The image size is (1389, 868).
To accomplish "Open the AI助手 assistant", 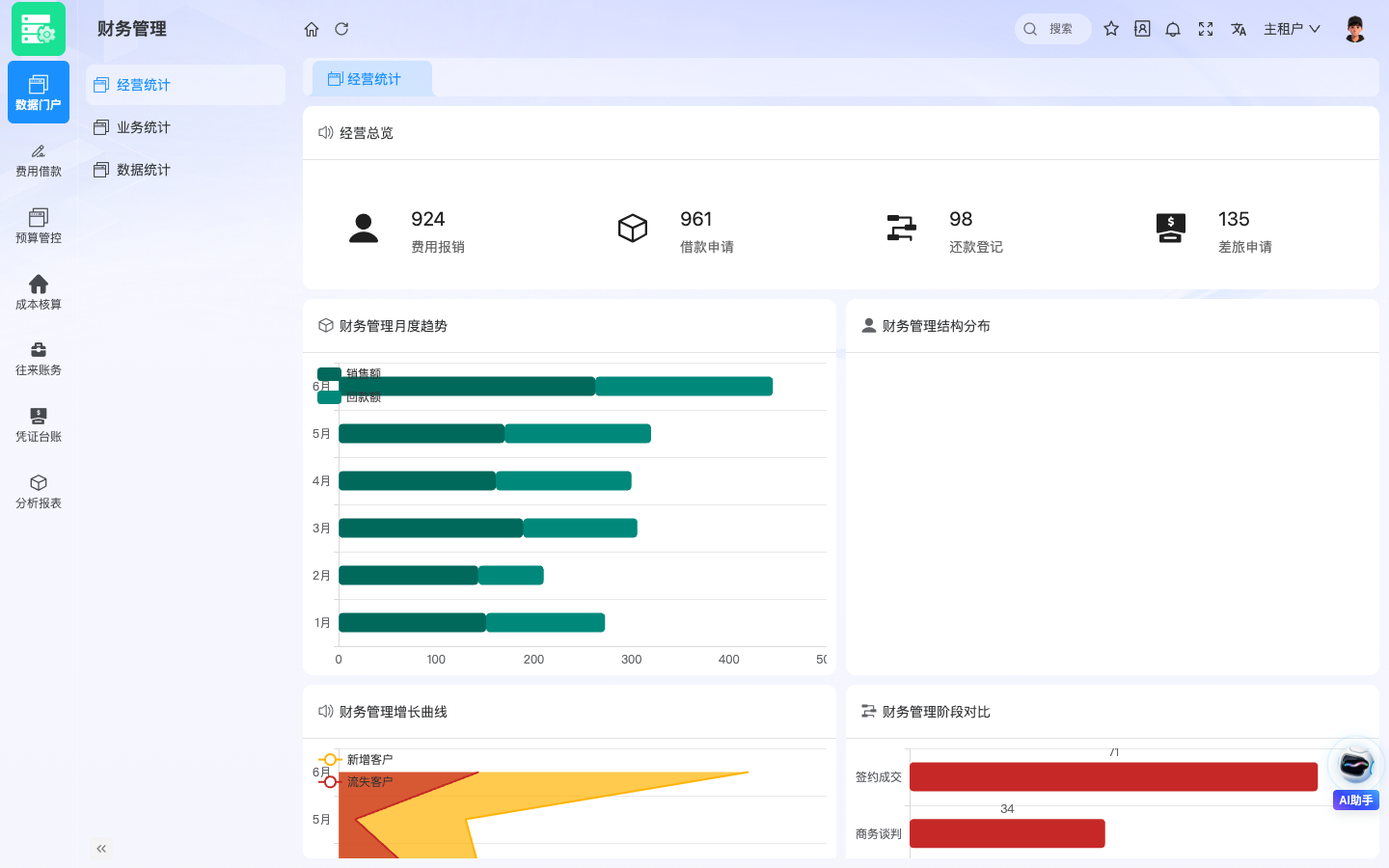I will point(1355,774).
